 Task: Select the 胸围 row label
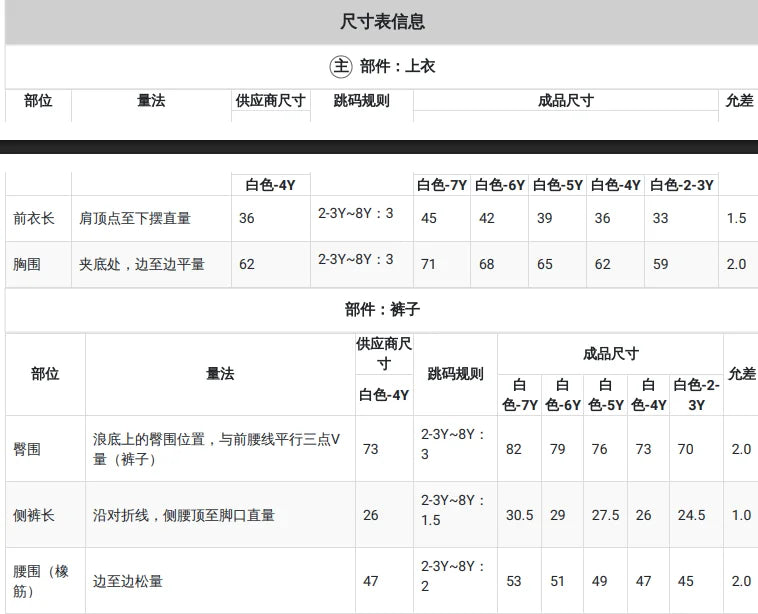click(x=27, y=264)
